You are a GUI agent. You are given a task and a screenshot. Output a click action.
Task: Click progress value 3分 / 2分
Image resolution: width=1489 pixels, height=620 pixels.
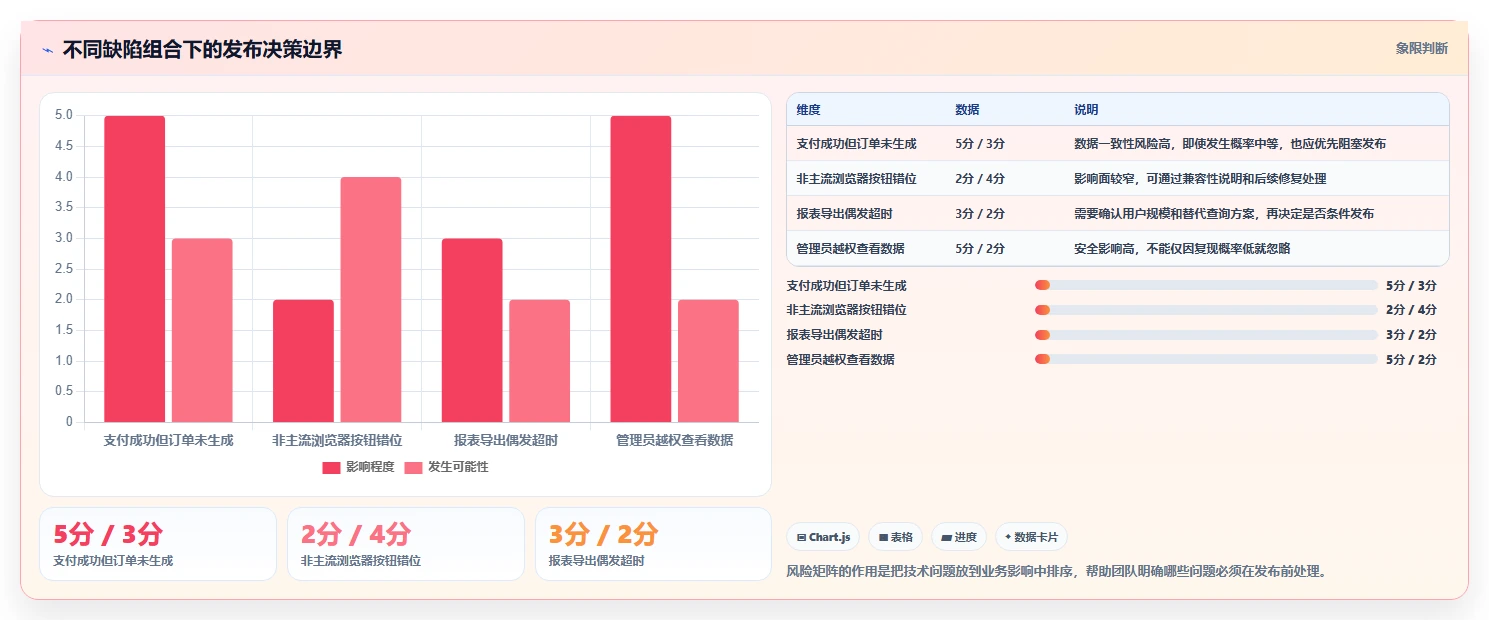click(1411, 335)
